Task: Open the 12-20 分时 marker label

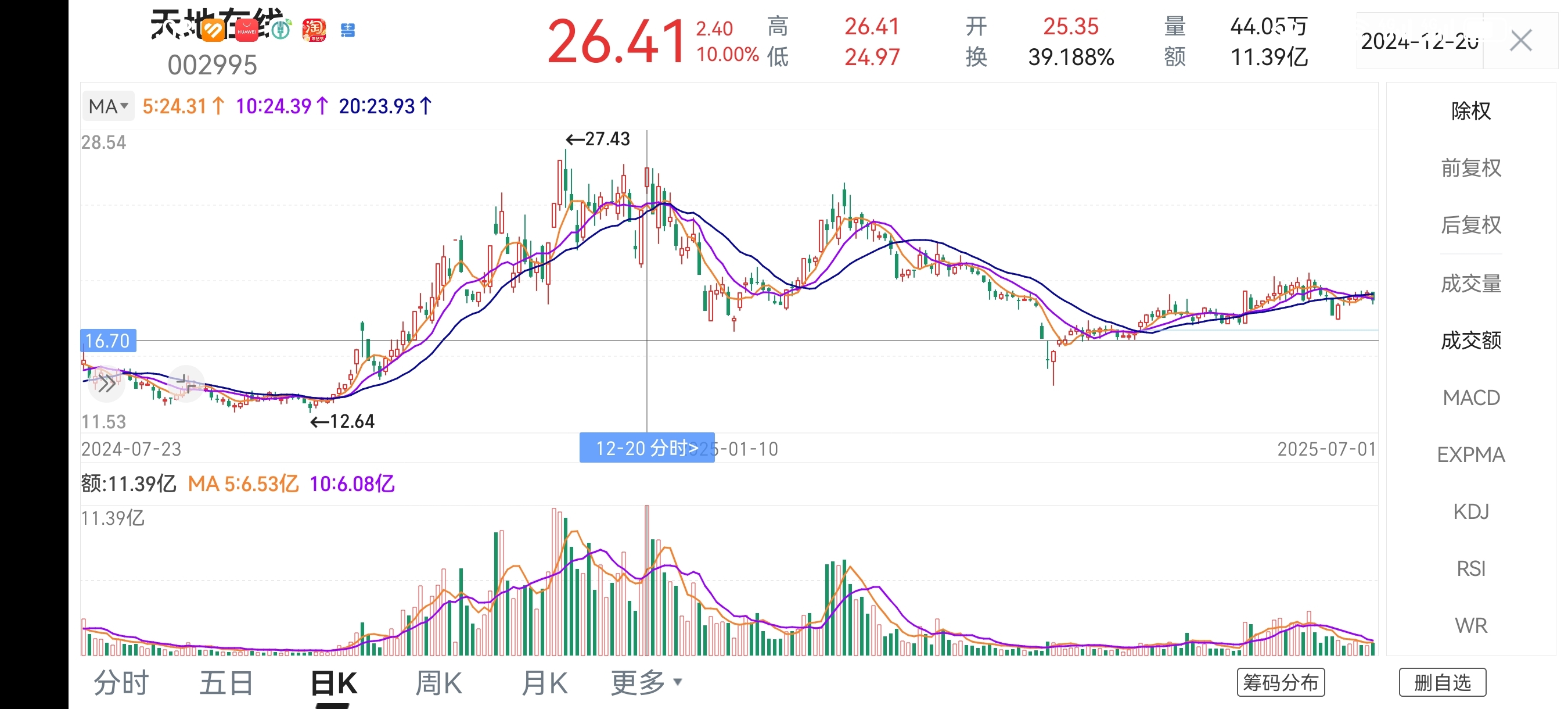Action: [646, 448]
